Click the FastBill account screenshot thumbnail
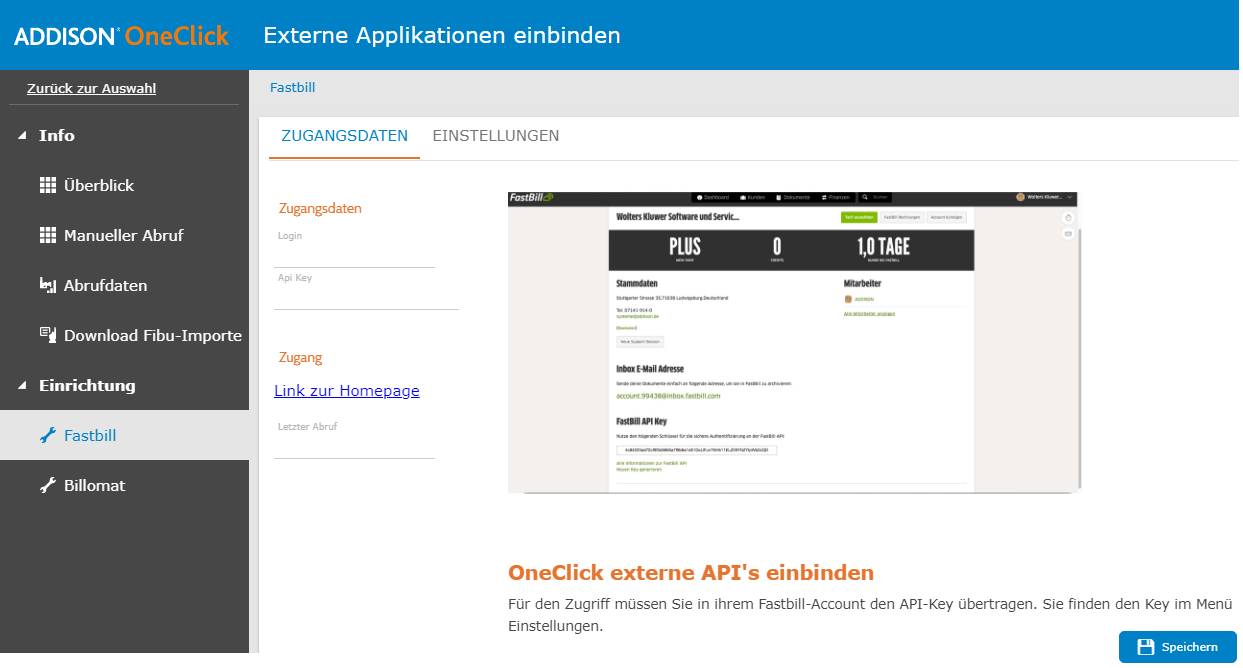The image size is (1243, 668). pos(794,342)
